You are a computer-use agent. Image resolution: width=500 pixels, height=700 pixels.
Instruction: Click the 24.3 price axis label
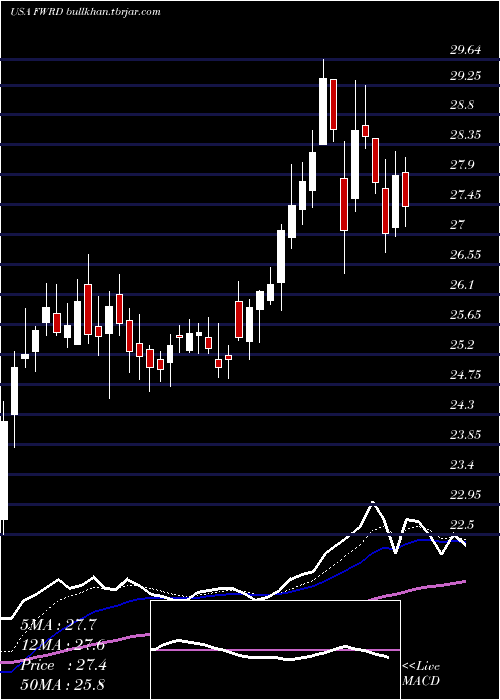462,404
